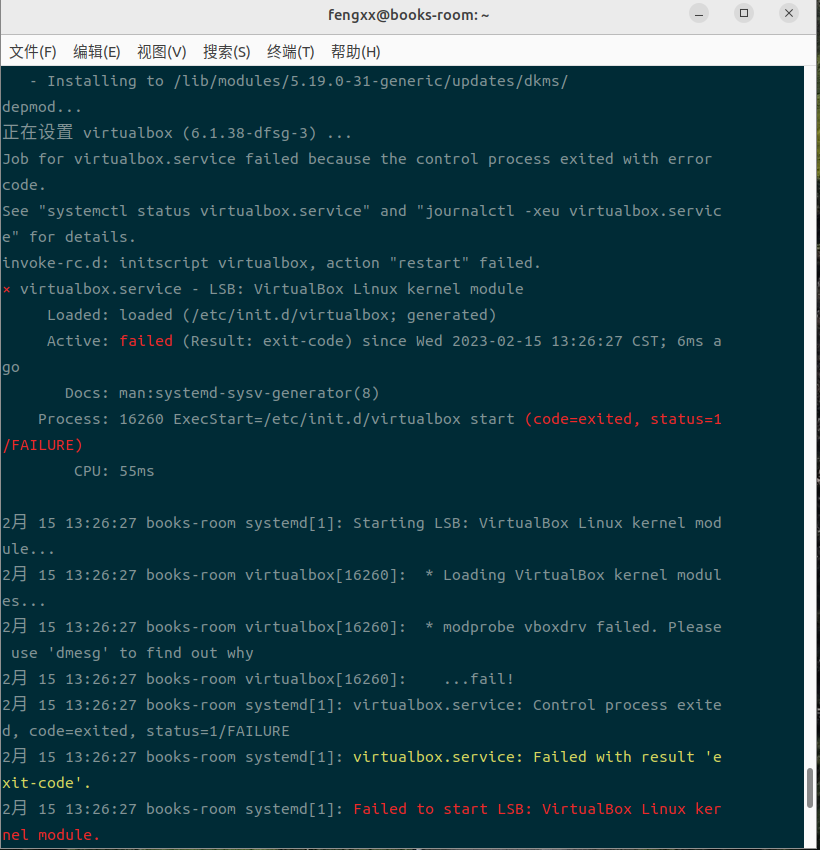This screenshot has height=850, width=820.
Task: Minimize the terminal window
Action: (699, 14)
